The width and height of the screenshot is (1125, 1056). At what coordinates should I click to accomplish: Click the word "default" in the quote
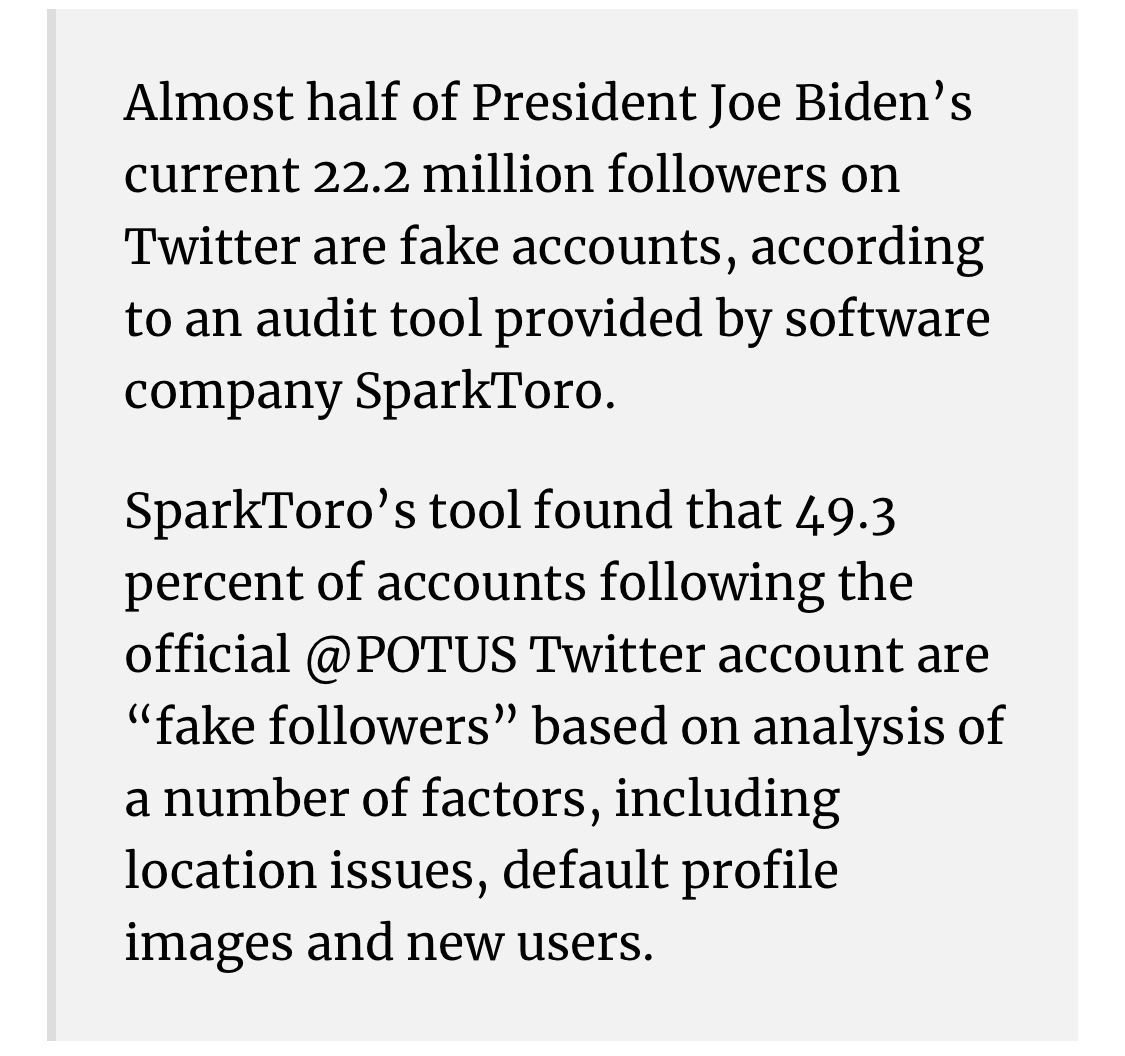[x=585, y=869]
